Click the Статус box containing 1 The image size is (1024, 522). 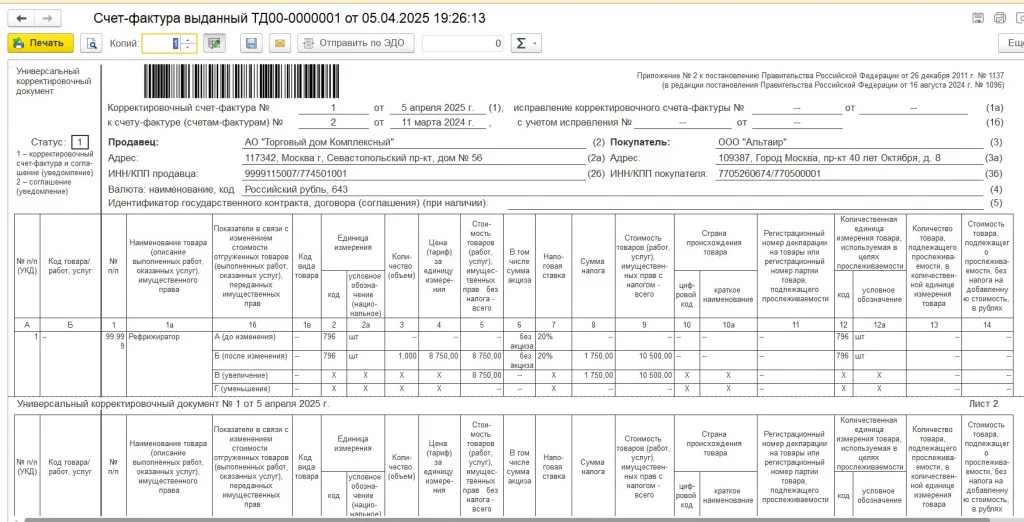pyautogui.click(x=79, y=142)
